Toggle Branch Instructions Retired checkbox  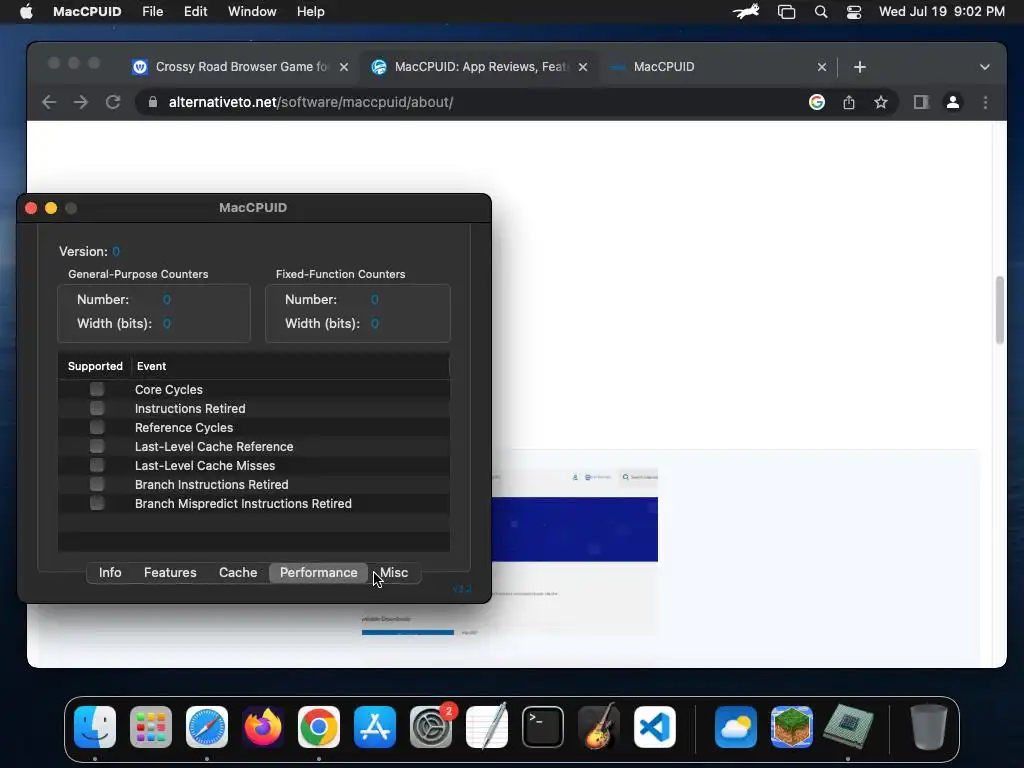[x=97, y=484]
